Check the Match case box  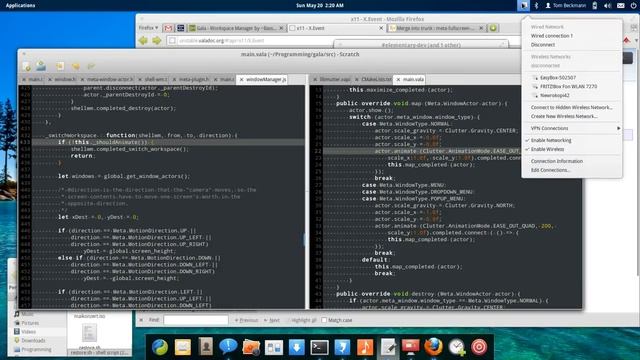click(324, 320)
